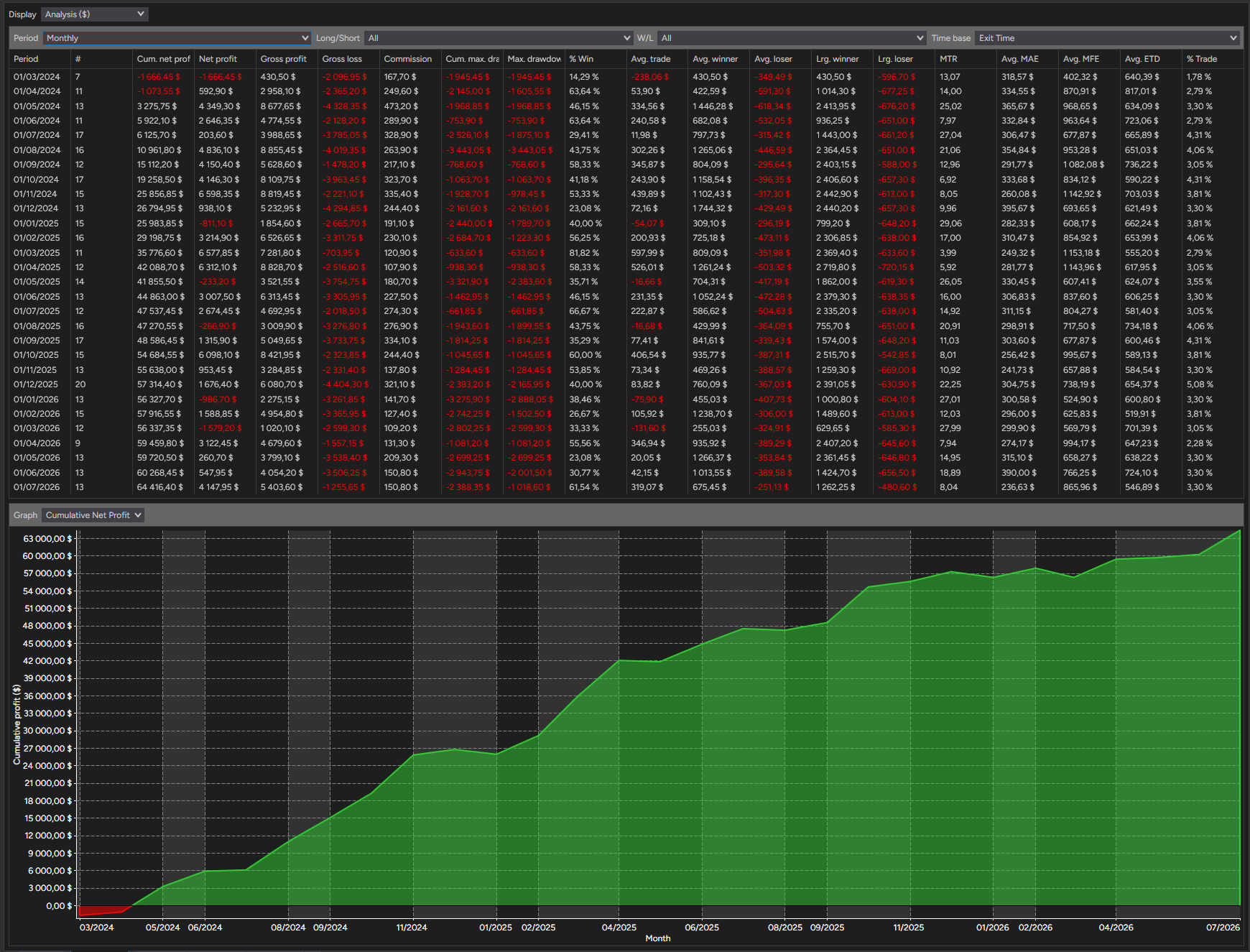The image size is (1250, 952).
Task: Select the 01/01/2026 period row
Action: click(626, 399)
